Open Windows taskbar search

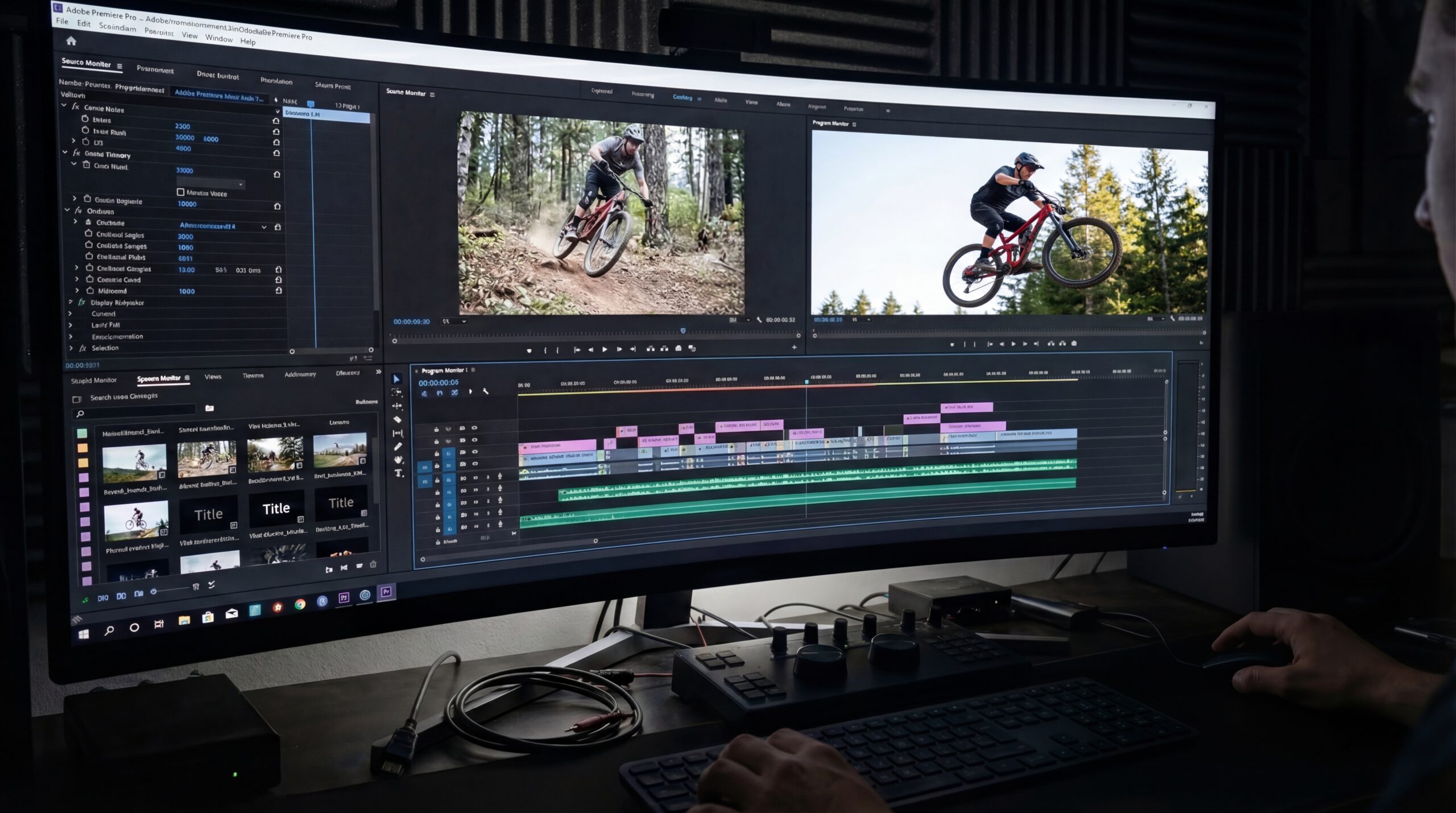(109, 630)
